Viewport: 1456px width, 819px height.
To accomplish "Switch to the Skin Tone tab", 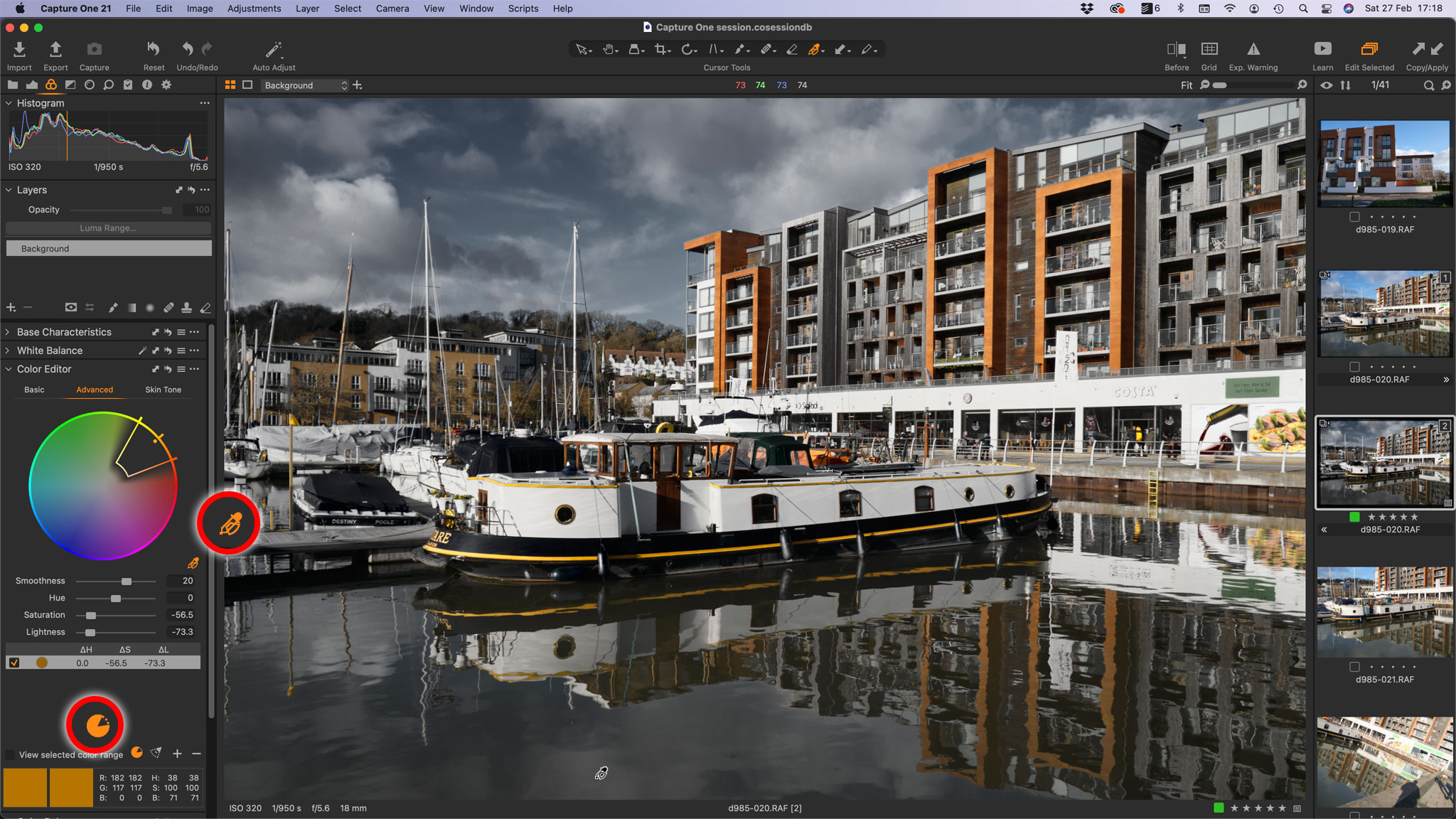I will (164, 390).
